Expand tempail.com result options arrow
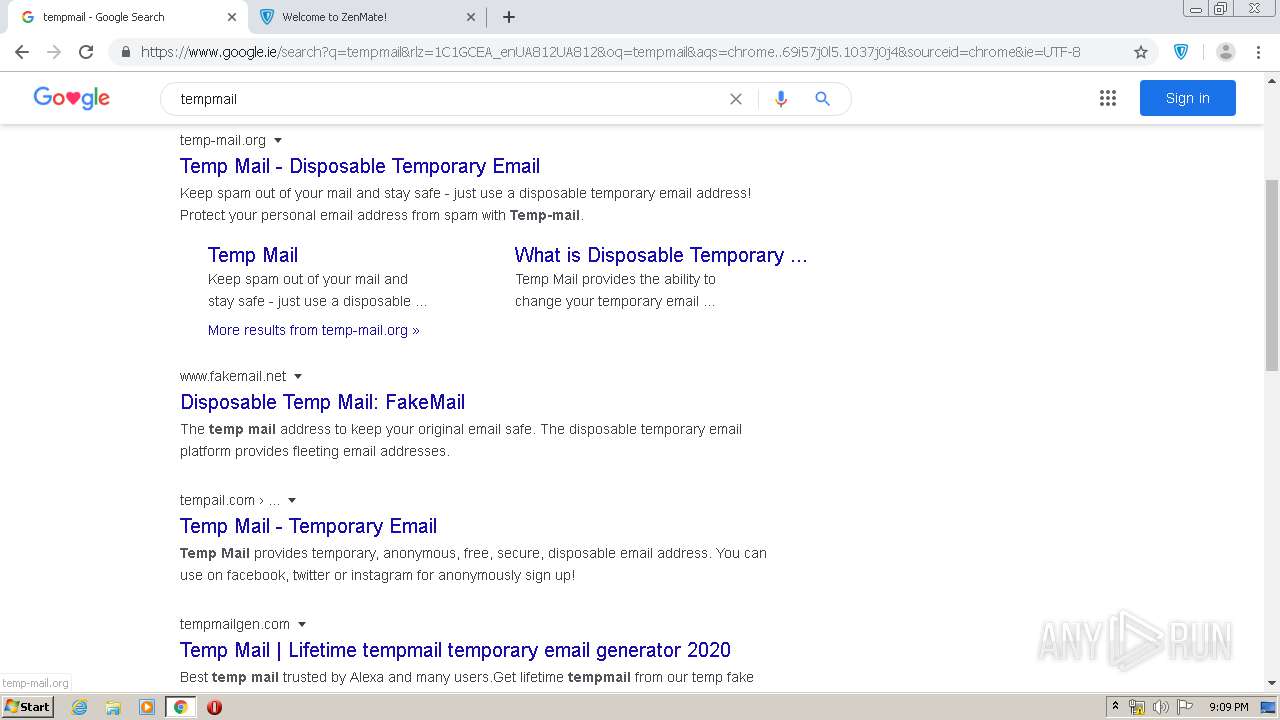The image size is (1280, 720). click(x=292, y=500)
